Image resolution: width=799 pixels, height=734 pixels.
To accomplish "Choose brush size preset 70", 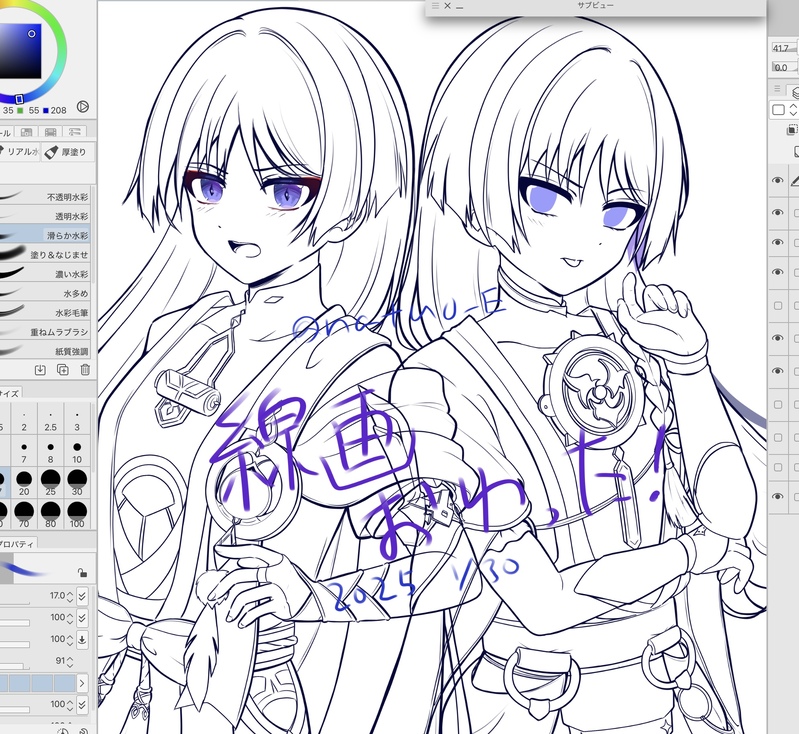I will click(24, 514).
